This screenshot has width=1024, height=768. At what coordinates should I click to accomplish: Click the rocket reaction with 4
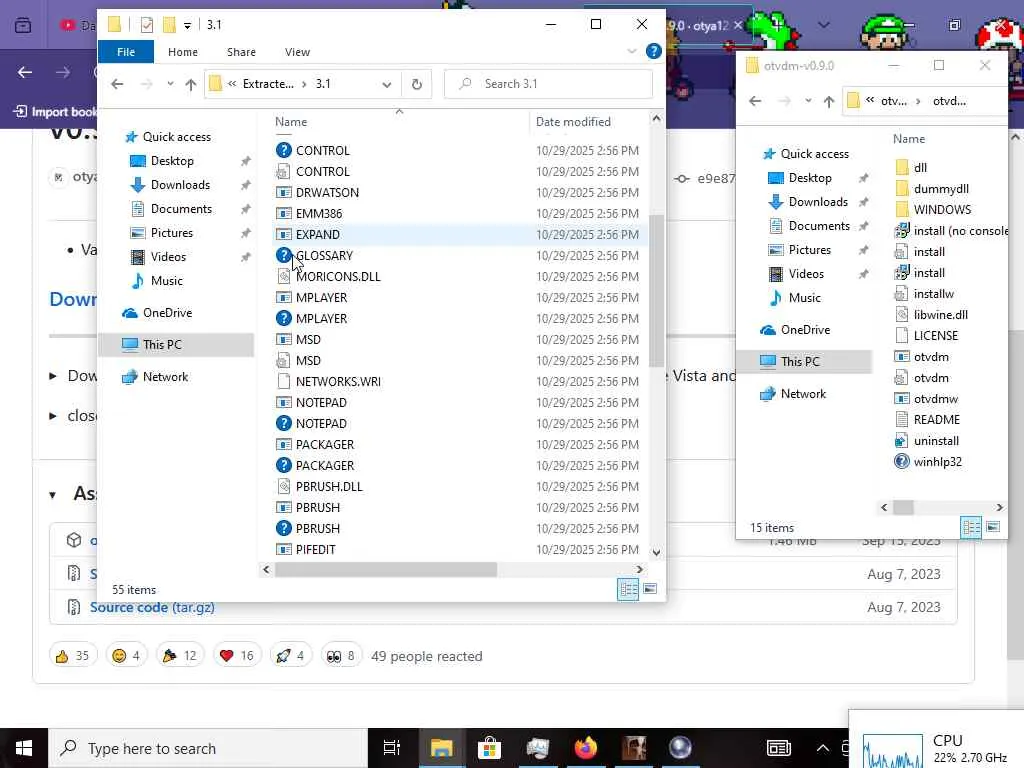pyautogui.click(x=291, y=656)
